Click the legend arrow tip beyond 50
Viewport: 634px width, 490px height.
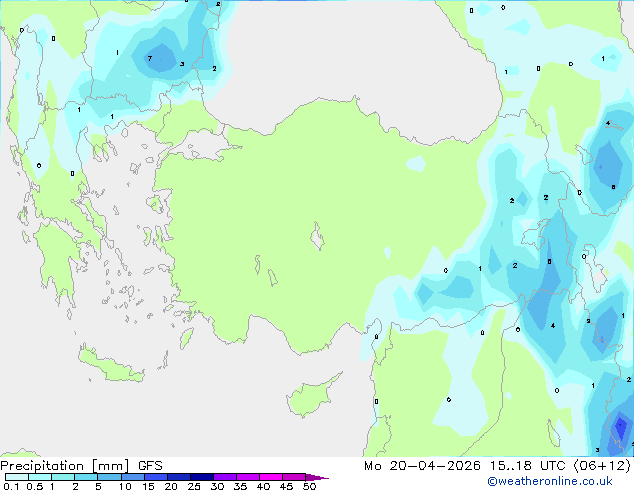click(317, 477)
